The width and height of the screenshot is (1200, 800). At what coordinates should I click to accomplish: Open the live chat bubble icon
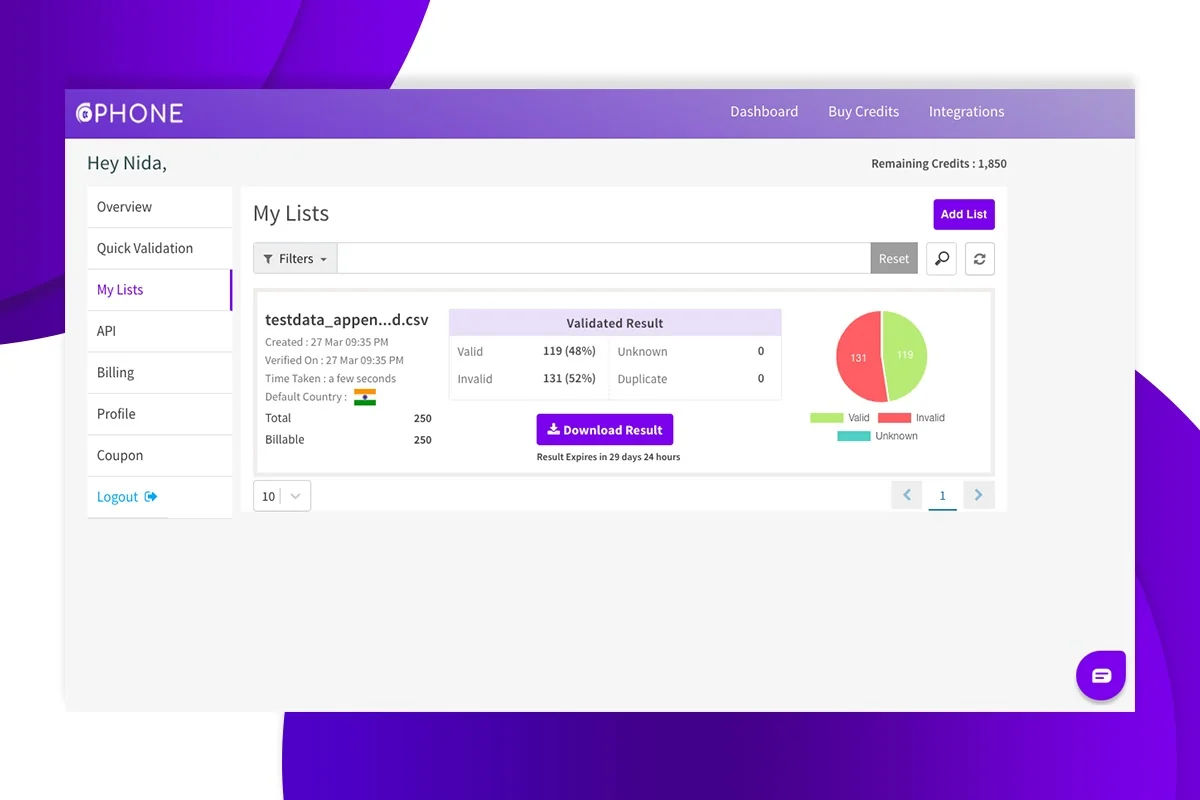click(1101, 675)
